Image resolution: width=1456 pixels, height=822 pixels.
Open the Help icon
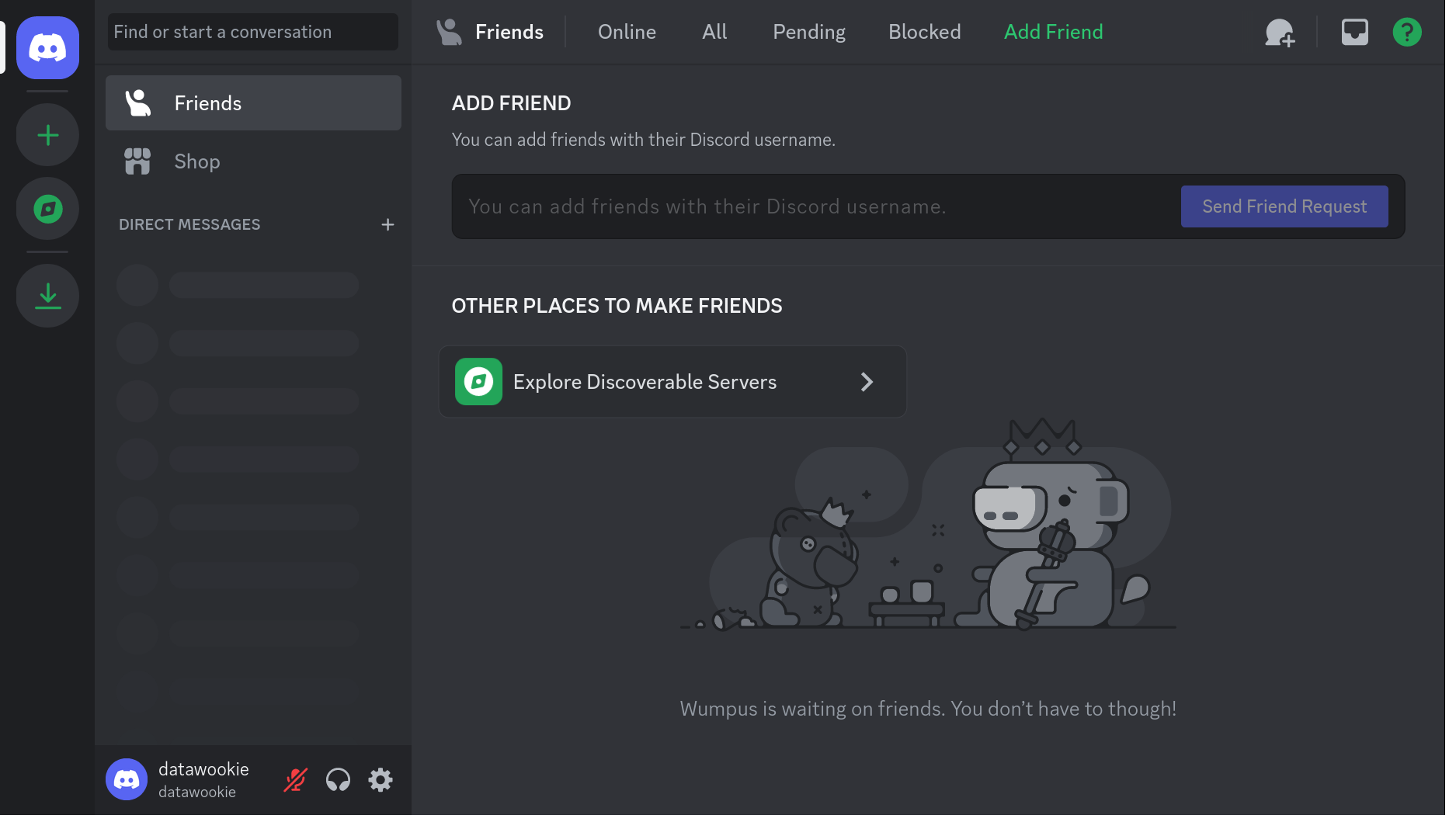pos(1406,32)
